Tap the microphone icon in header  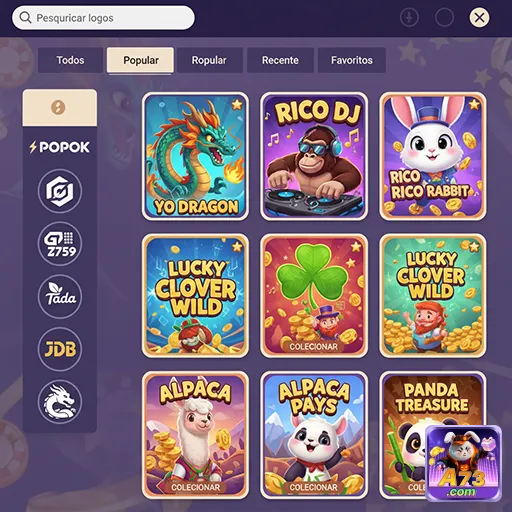[x=409, y=17]
